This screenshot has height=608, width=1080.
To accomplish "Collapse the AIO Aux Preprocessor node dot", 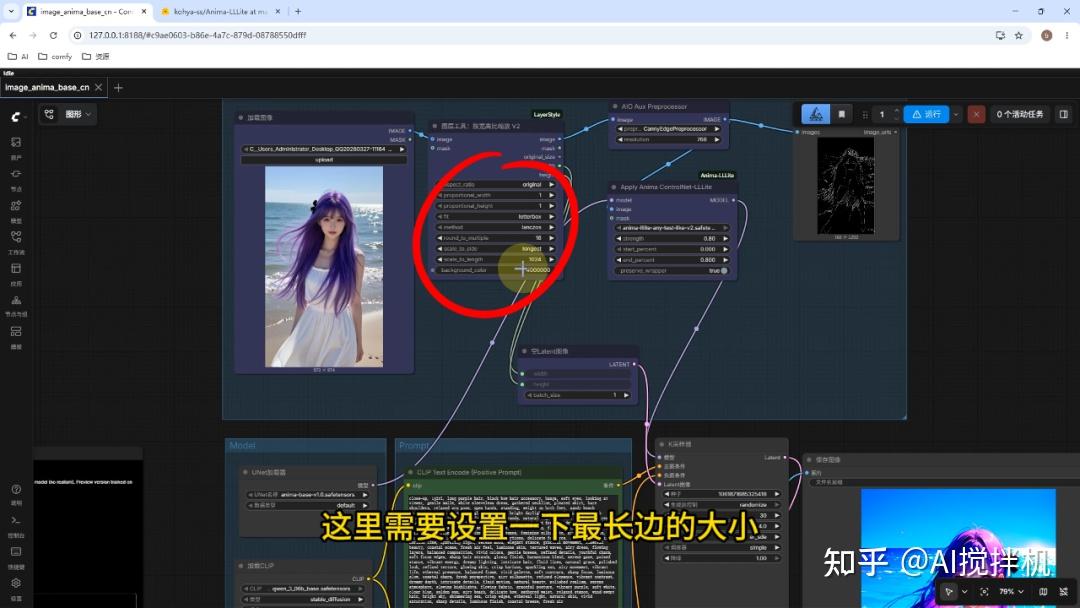I will 614,107.
